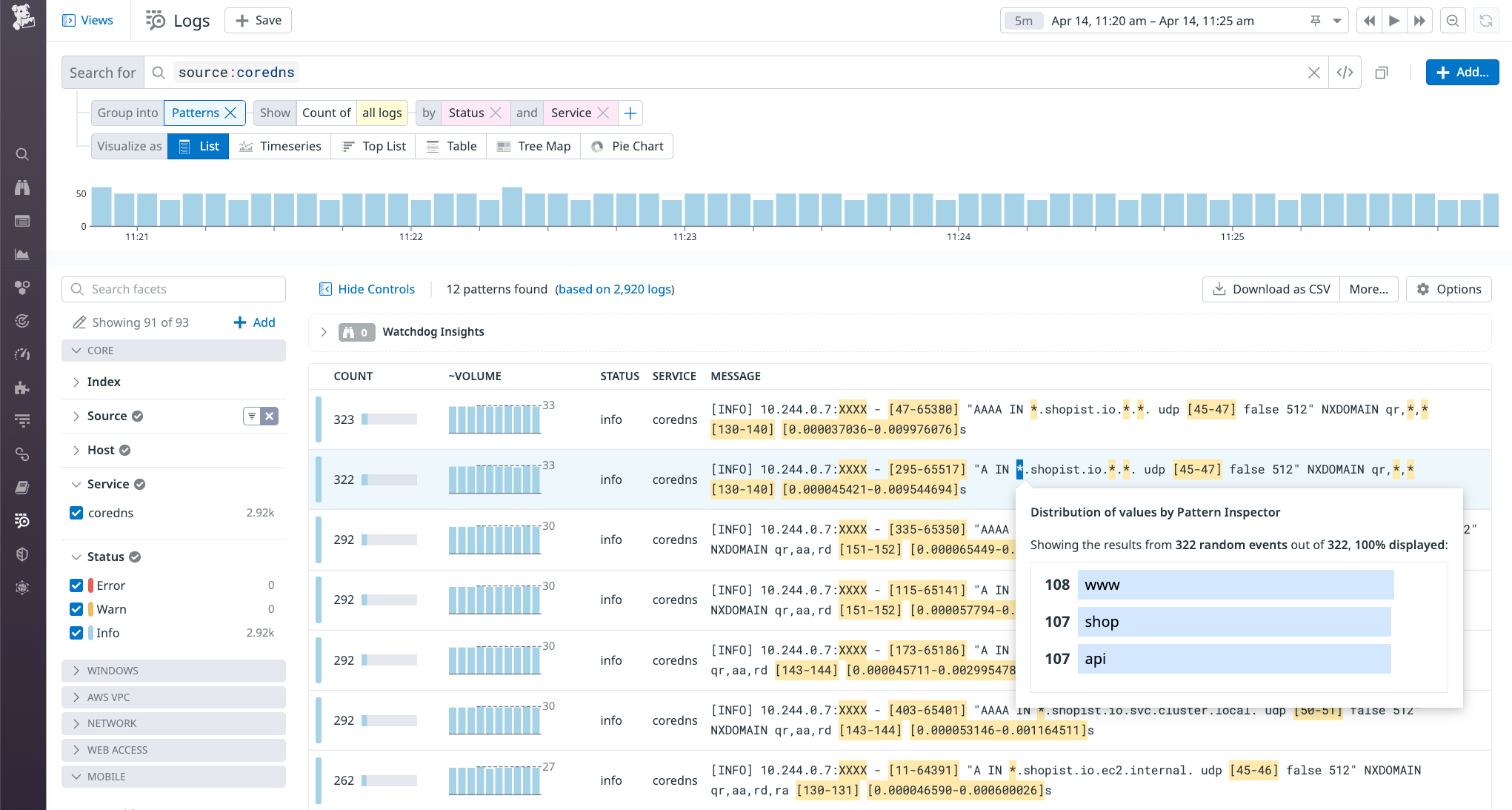The height and width of the screenshot is (810, 1512).
Task: Disable the Error status filter
Action: click(76, 585)
